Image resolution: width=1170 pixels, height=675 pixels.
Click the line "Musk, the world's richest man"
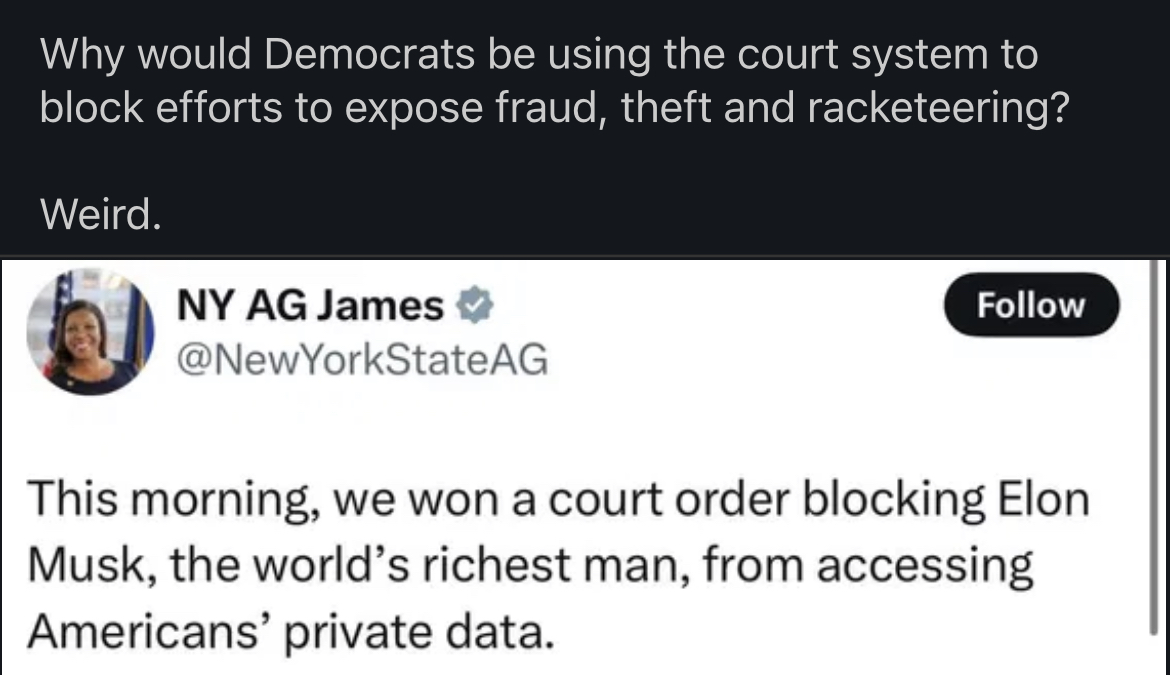pos(530,566)
